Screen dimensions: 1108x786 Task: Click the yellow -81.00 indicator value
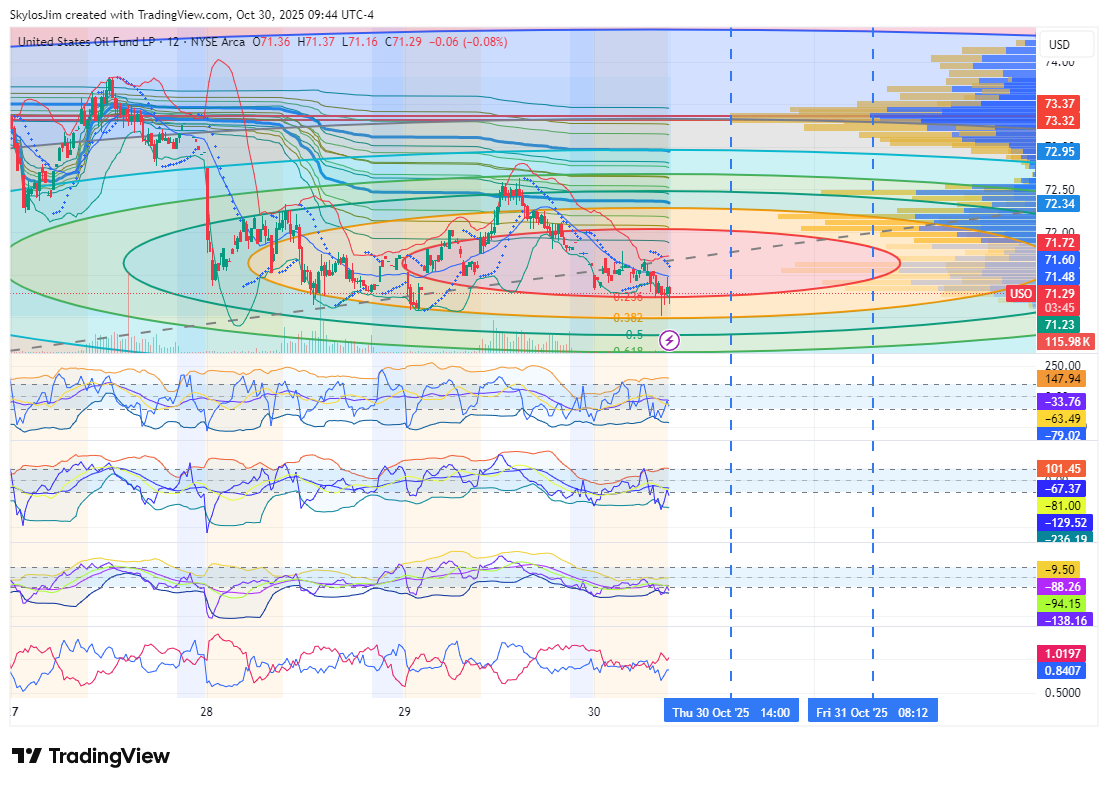coord(1062,506)
